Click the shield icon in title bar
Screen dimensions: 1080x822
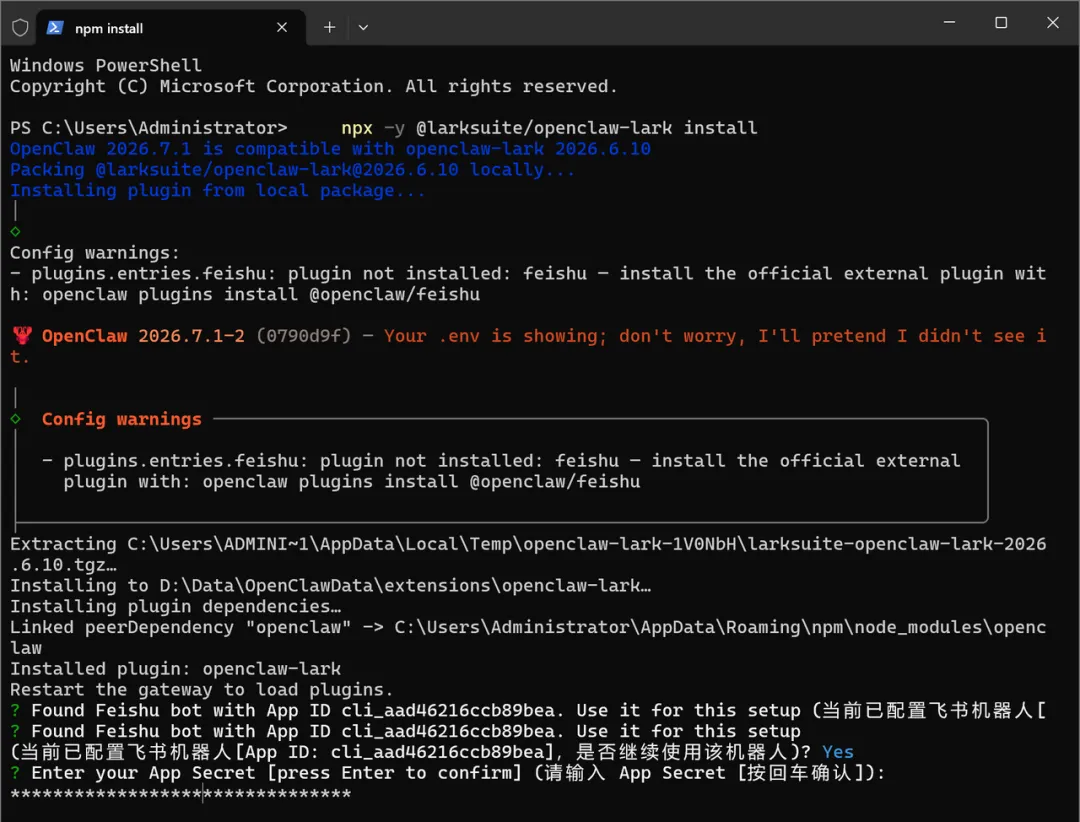pyautogui.click(x=20, y=28)
